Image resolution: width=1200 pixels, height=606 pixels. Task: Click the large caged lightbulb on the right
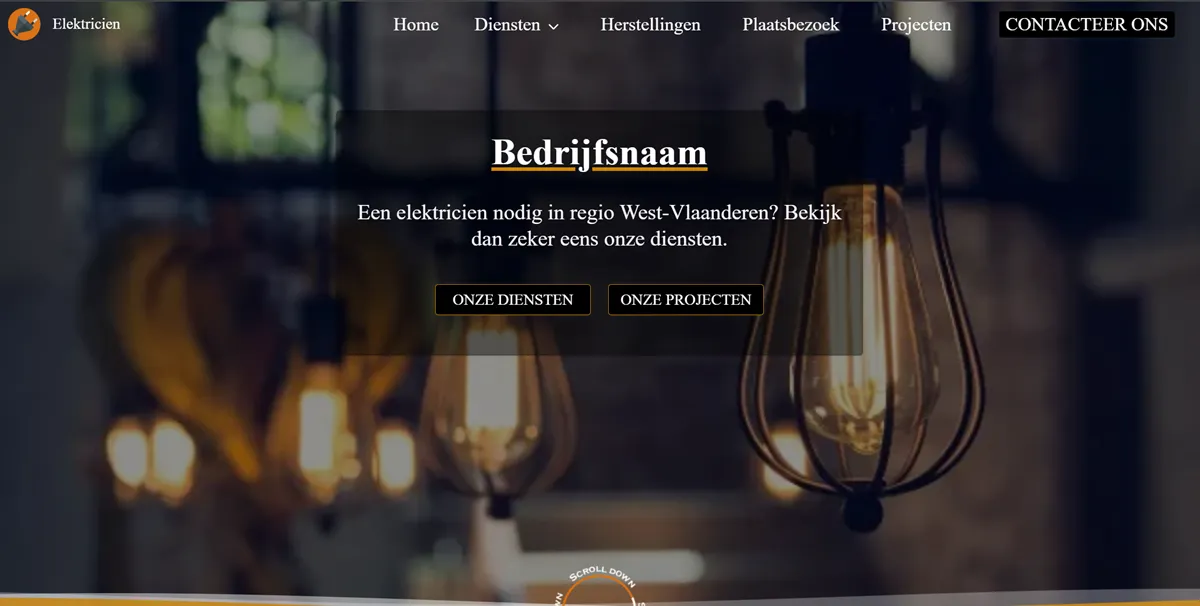pos(862,330)
